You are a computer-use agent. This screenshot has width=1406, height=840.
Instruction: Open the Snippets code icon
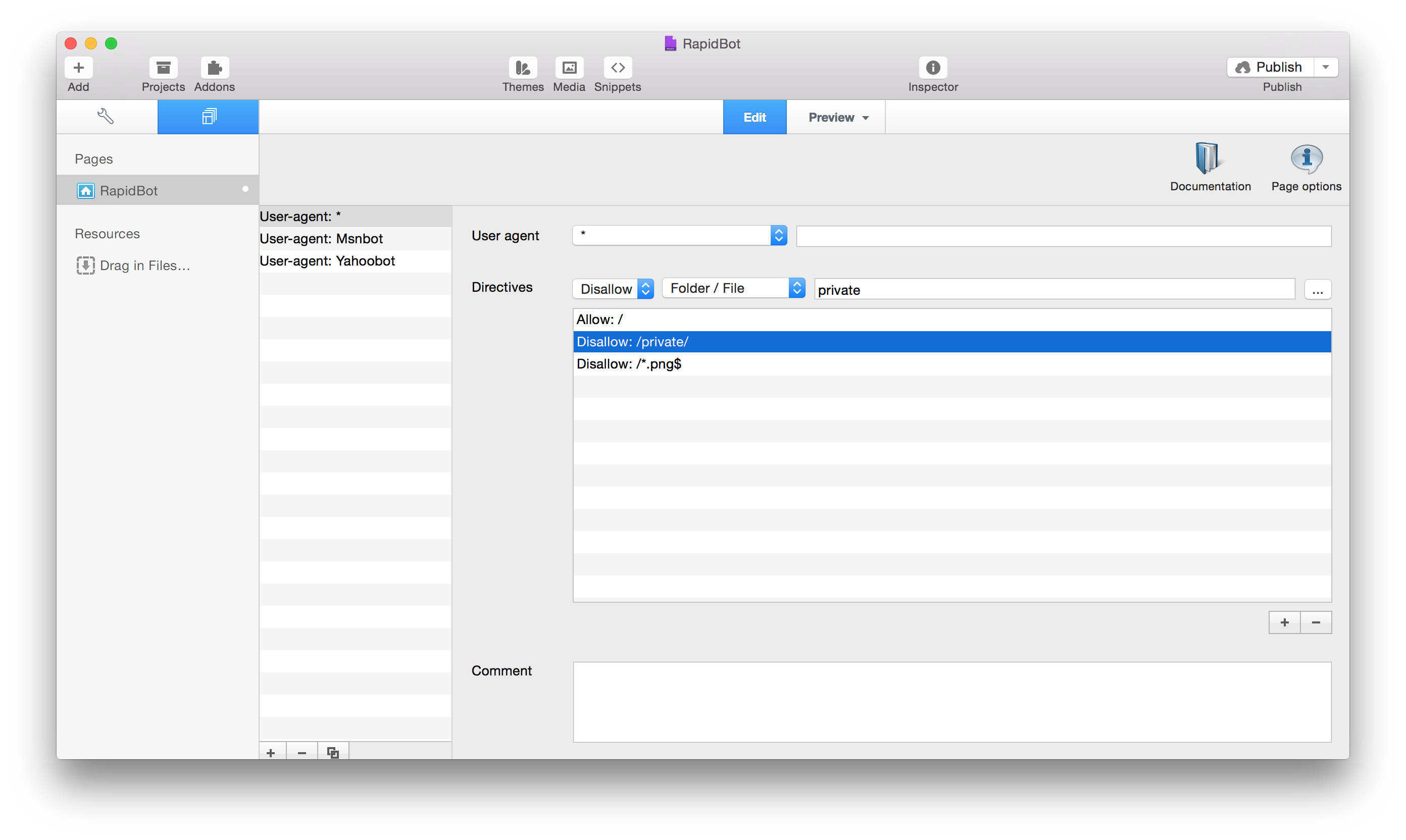point(617,68)
